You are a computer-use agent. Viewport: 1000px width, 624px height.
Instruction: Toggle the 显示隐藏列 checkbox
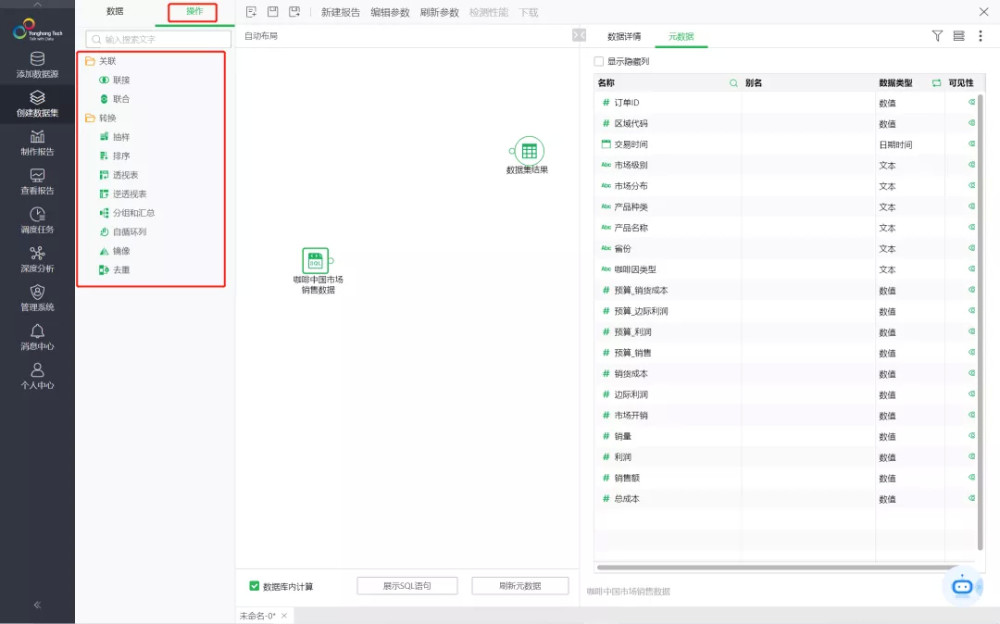click(x=598, y=61)
